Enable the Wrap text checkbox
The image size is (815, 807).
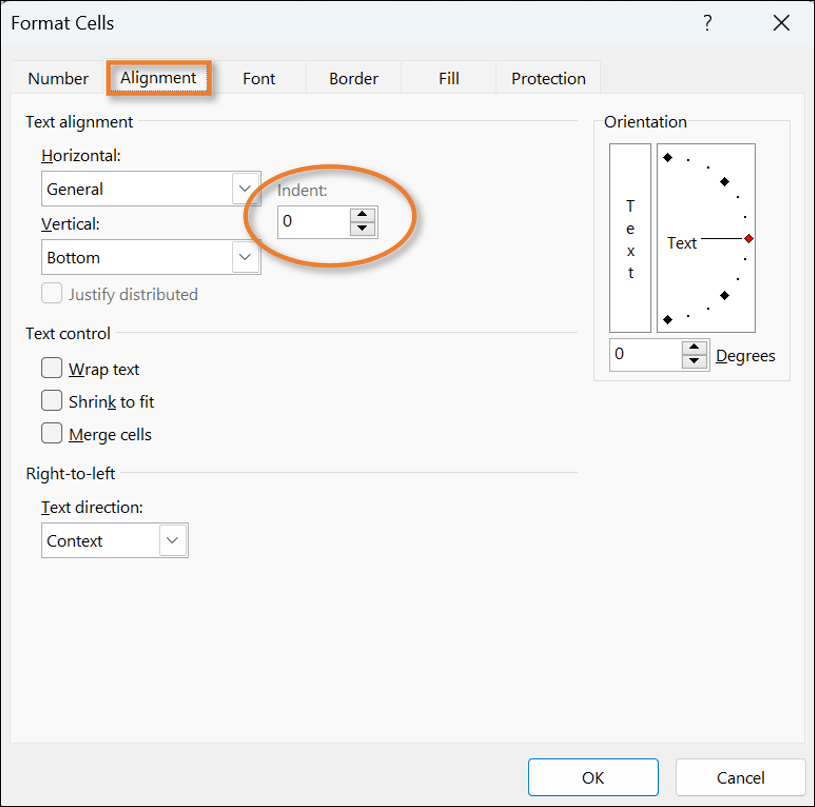(x=52, y=369)
